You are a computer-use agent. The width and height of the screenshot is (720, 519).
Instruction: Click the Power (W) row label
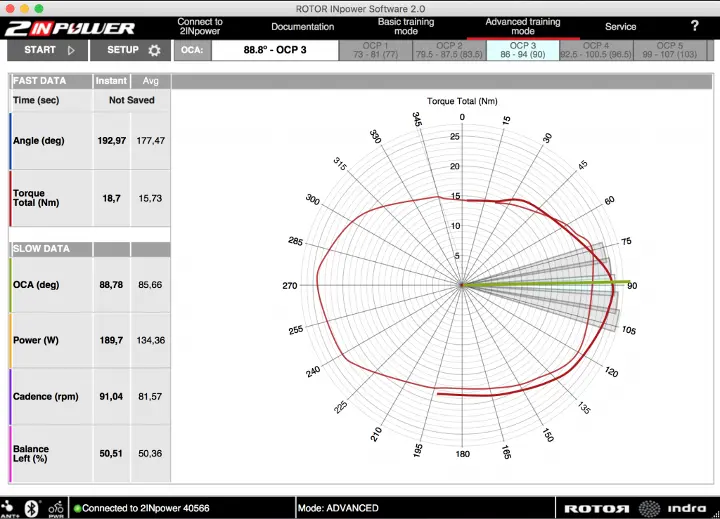pos(36,340)
